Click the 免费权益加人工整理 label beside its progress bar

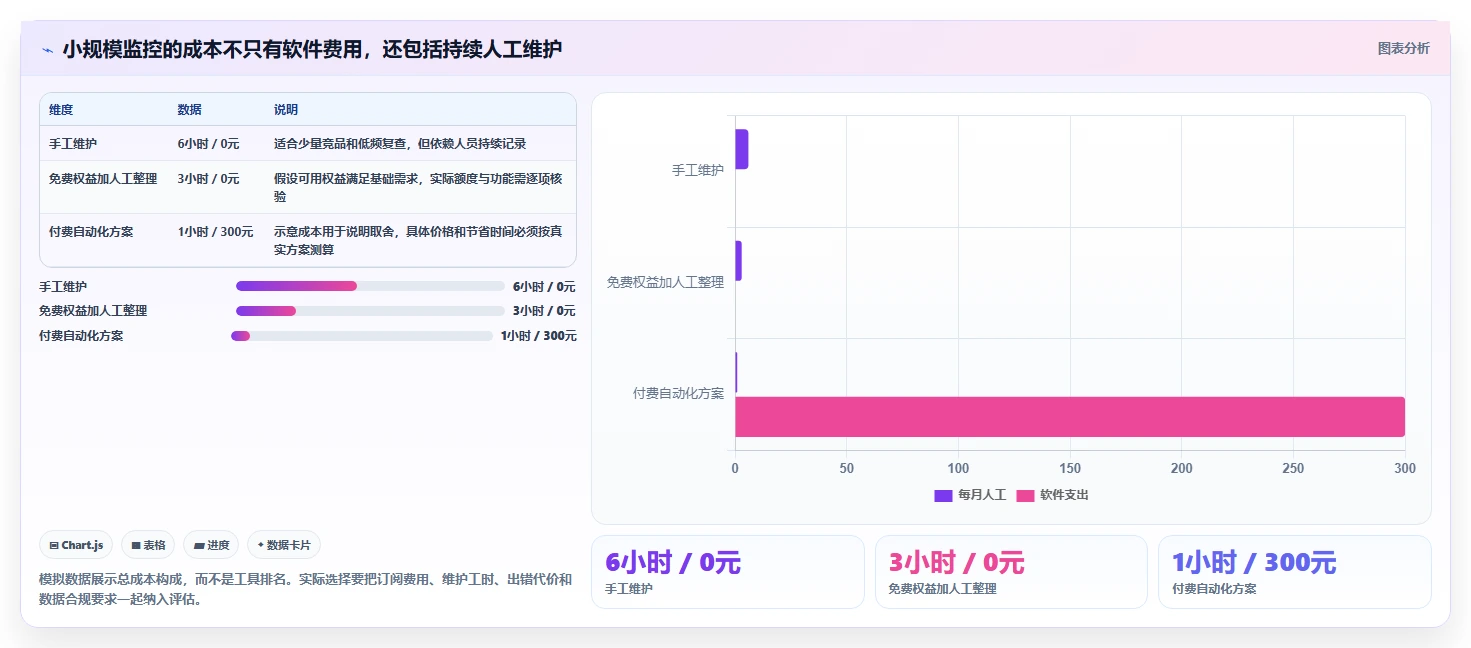tap(93, 311)
